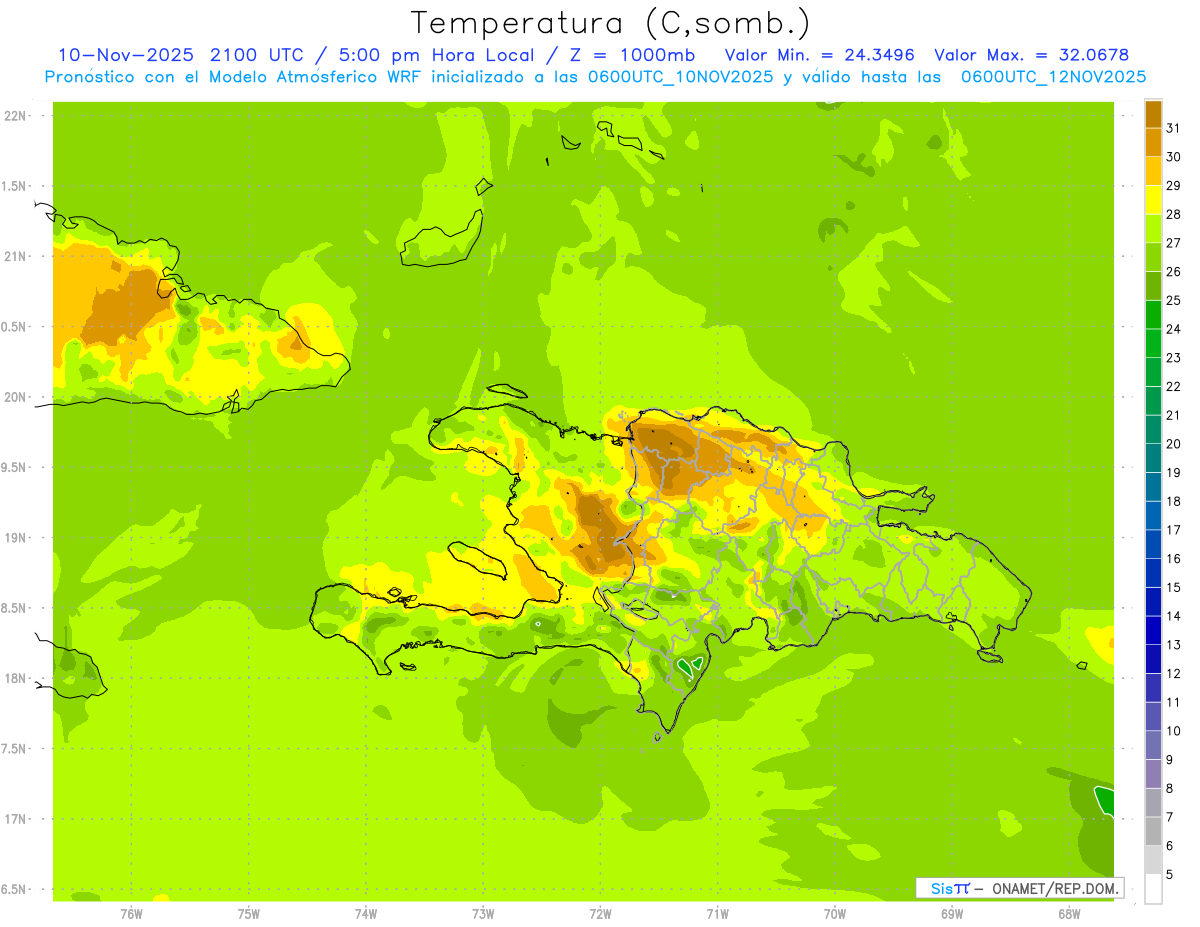Viewport: 1200px width, 927px height.
Task: Pick the grey swatch between 6 and 7
Action: point(1153,831)
